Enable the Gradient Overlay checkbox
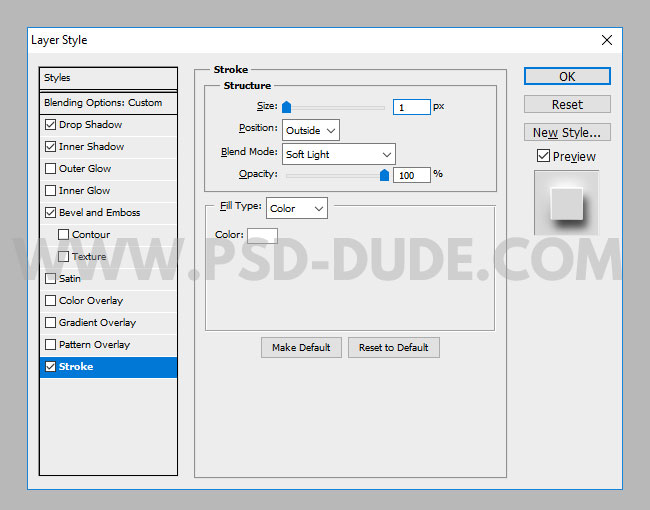 pos(51,322)
